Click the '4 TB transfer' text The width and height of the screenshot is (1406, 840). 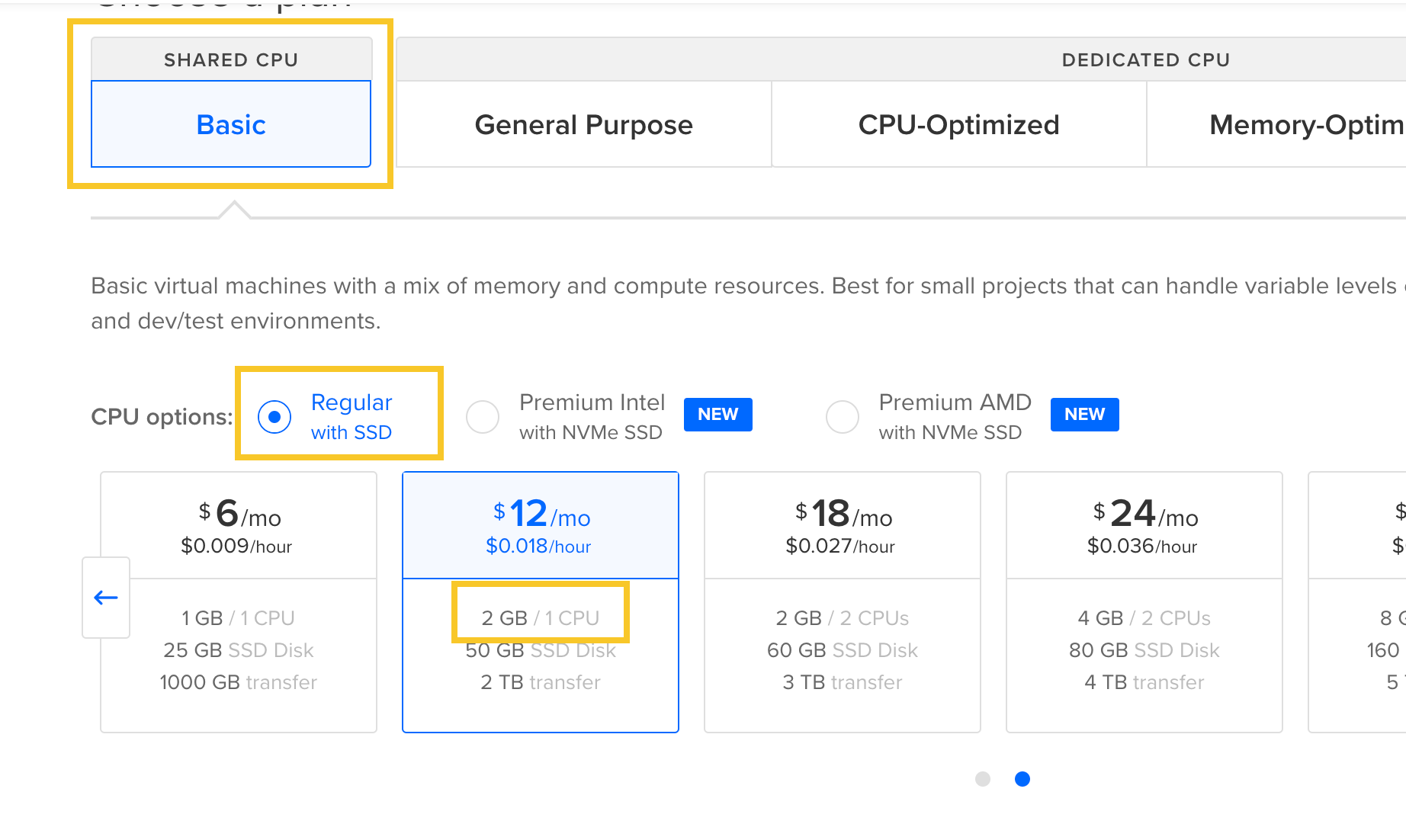click(x=1144, y=682)
